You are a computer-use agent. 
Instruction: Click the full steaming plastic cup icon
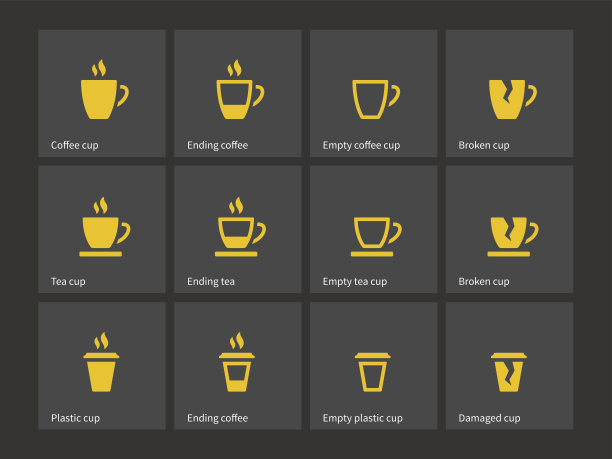(x=101, y=362)
